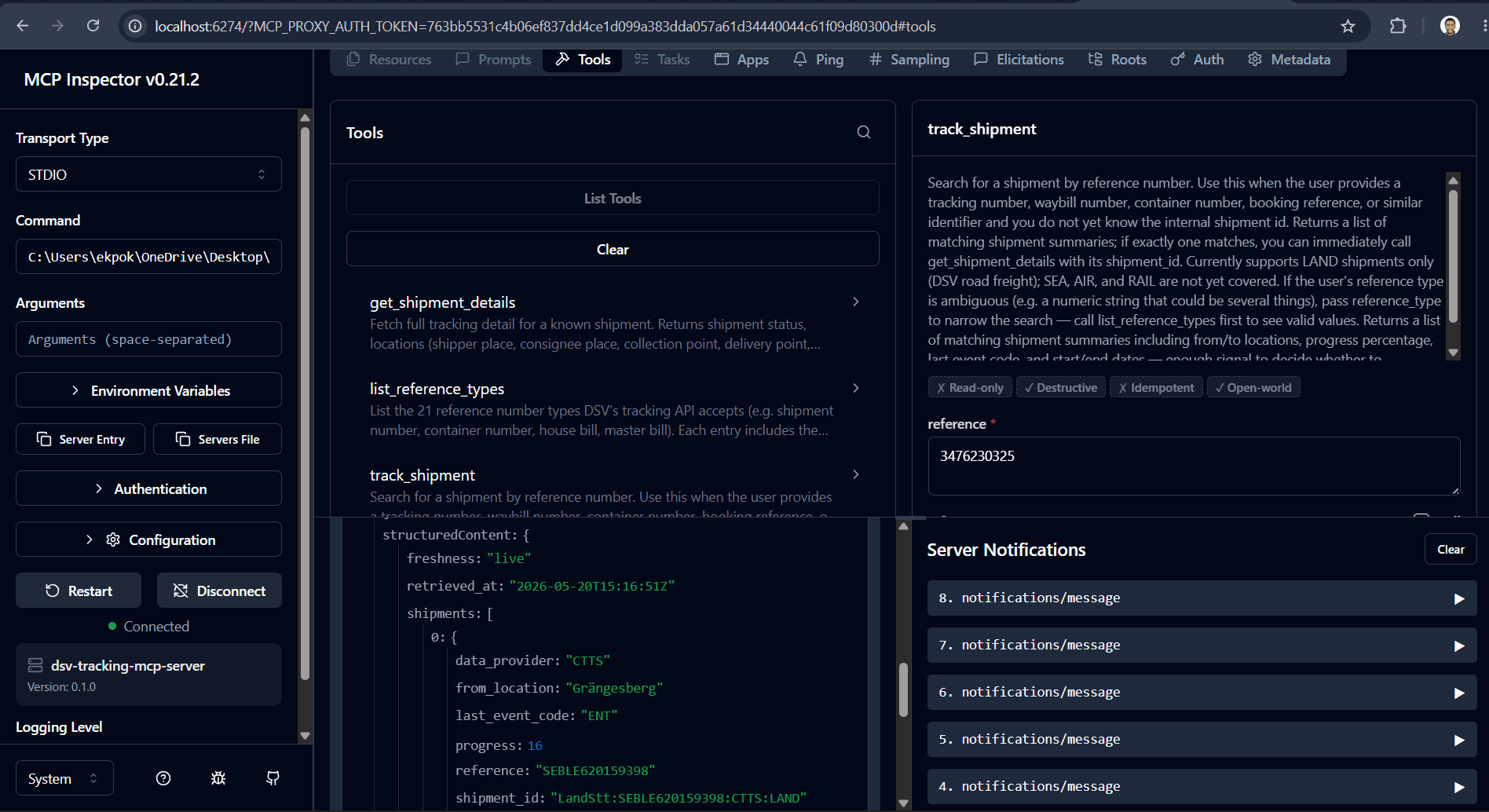Expand notification 4 notifications/message
The width and height of the screenshot is (1489, 812).
(x=1202, y=786)
